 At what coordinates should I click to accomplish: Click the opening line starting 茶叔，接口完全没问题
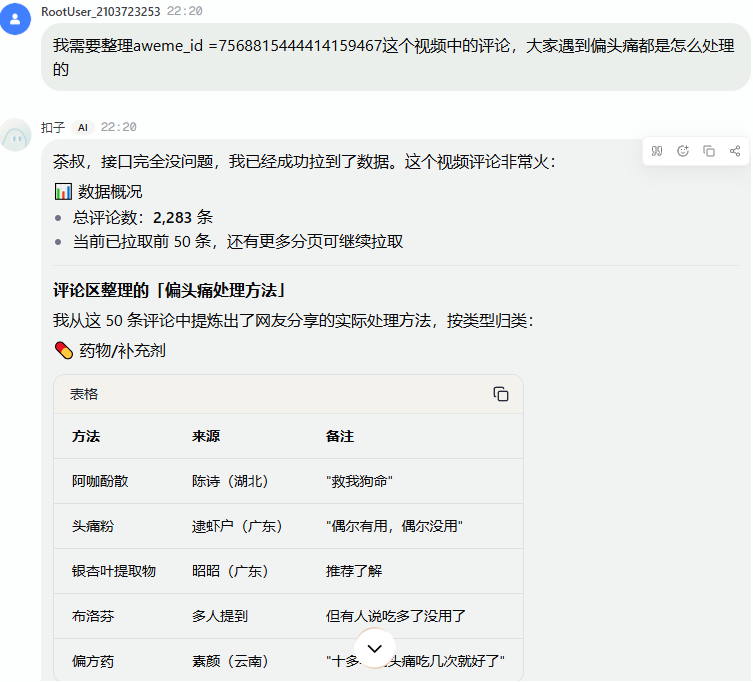(304, 162)
